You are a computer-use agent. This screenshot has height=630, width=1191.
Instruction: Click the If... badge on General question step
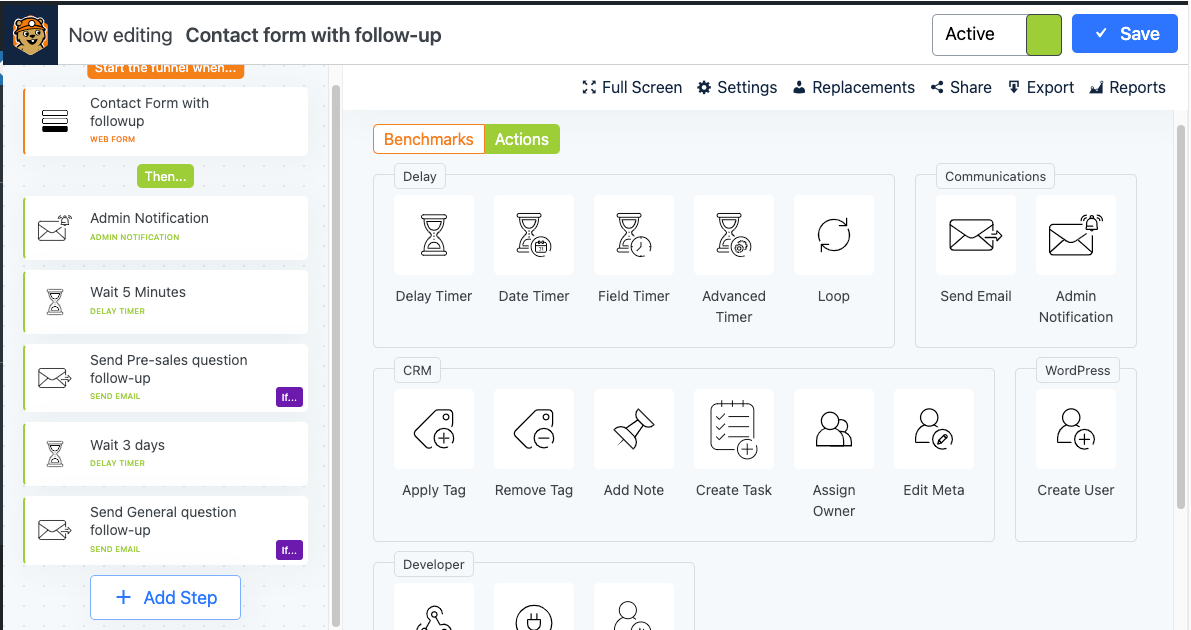289,550
